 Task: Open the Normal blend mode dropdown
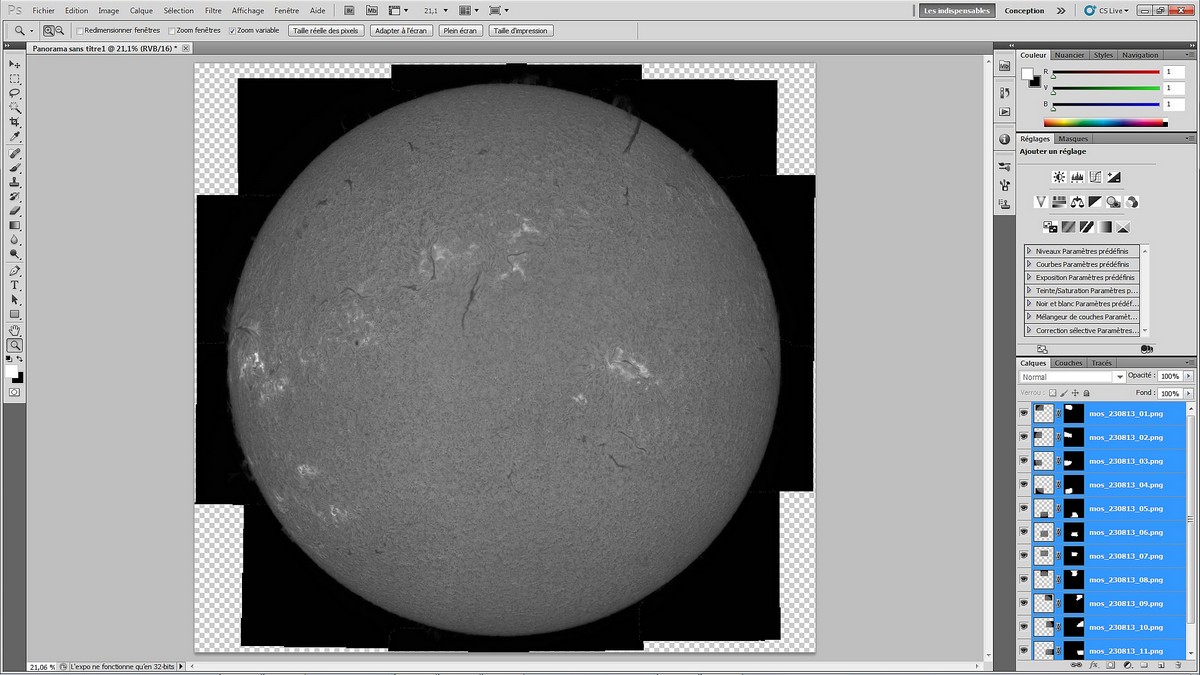tap(1072, 377)
